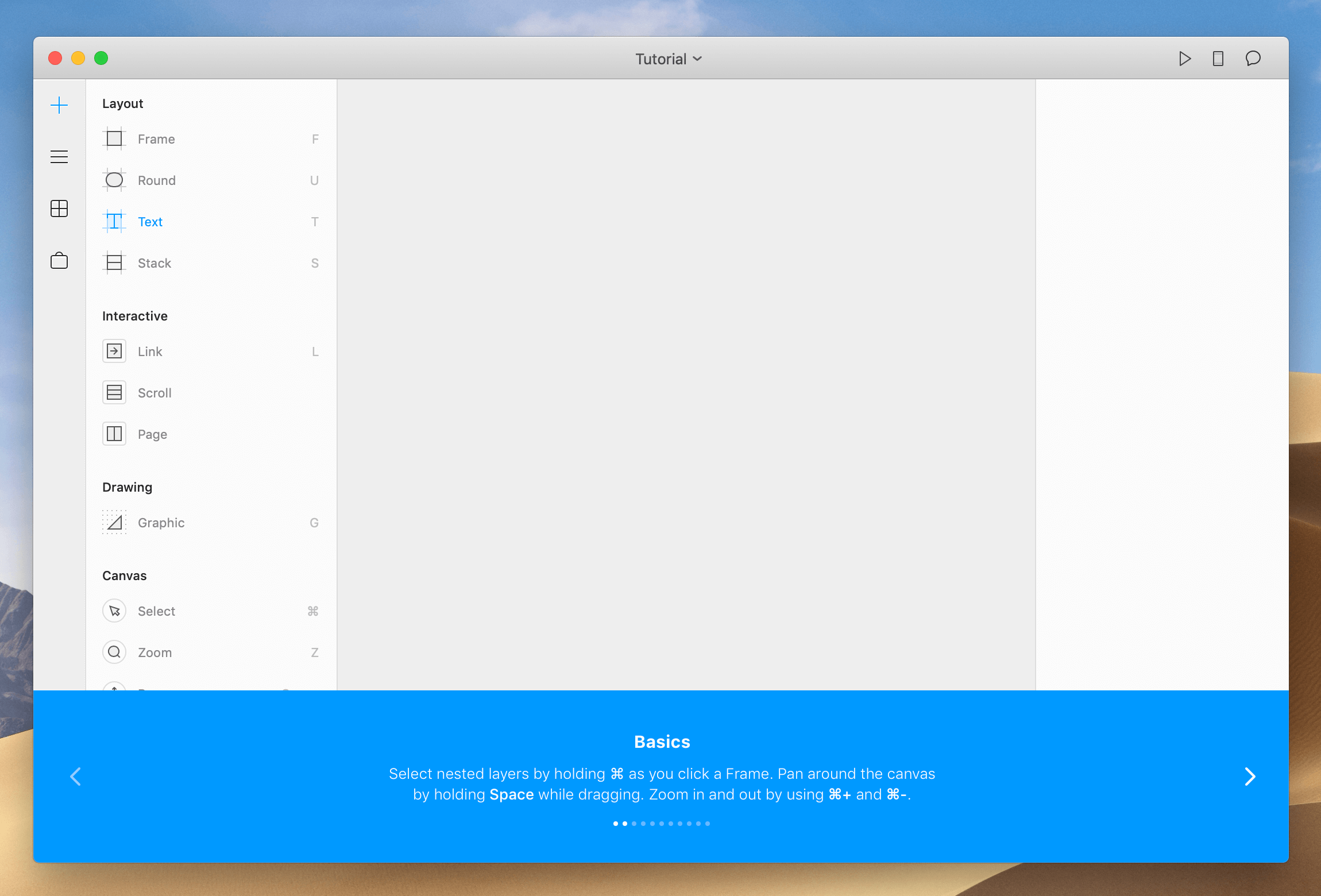Choose the Select cursor tool icon
Screen dimensions: 1321x896
(x=114, y=611)
